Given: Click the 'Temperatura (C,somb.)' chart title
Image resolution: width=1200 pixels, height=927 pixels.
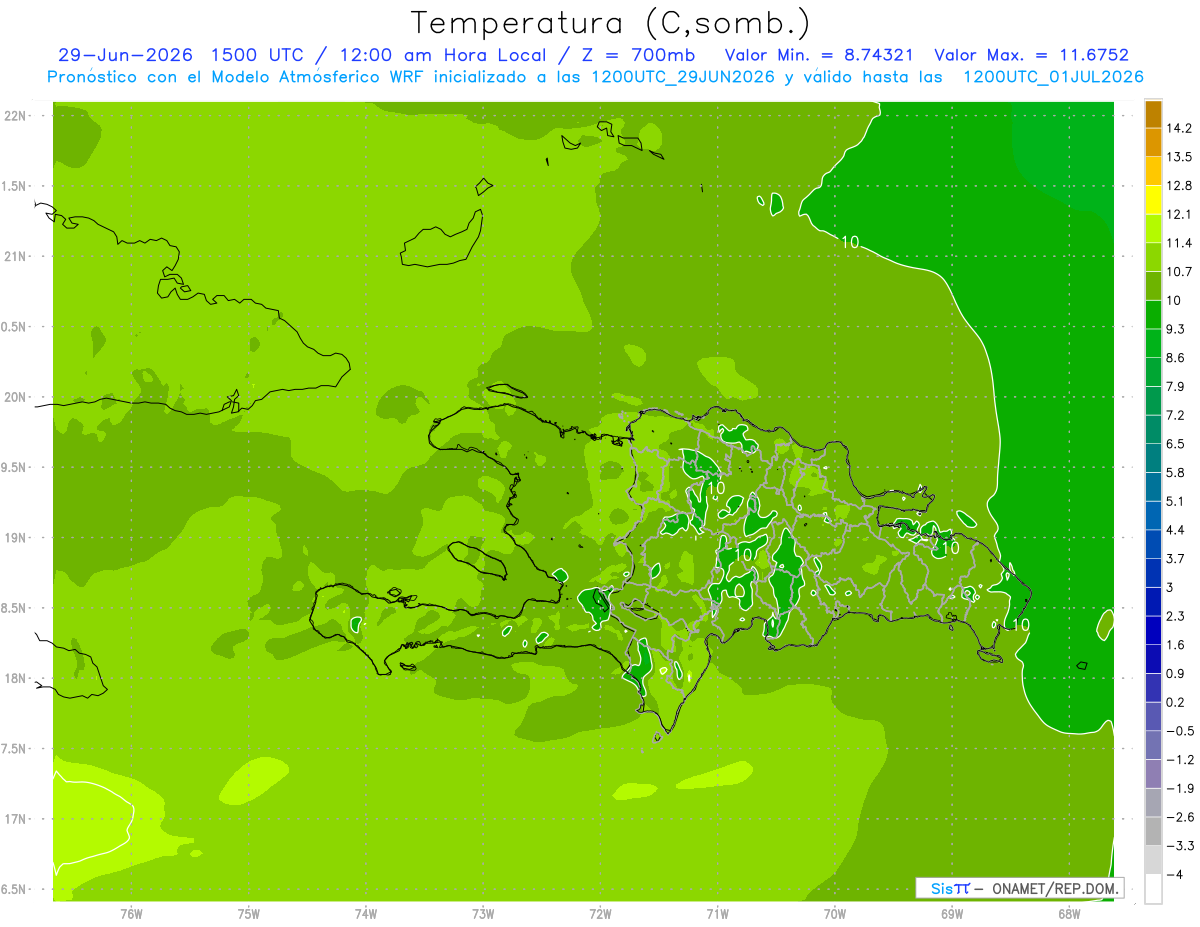Looking at the screenshot, I should click(x=610, y=22).
